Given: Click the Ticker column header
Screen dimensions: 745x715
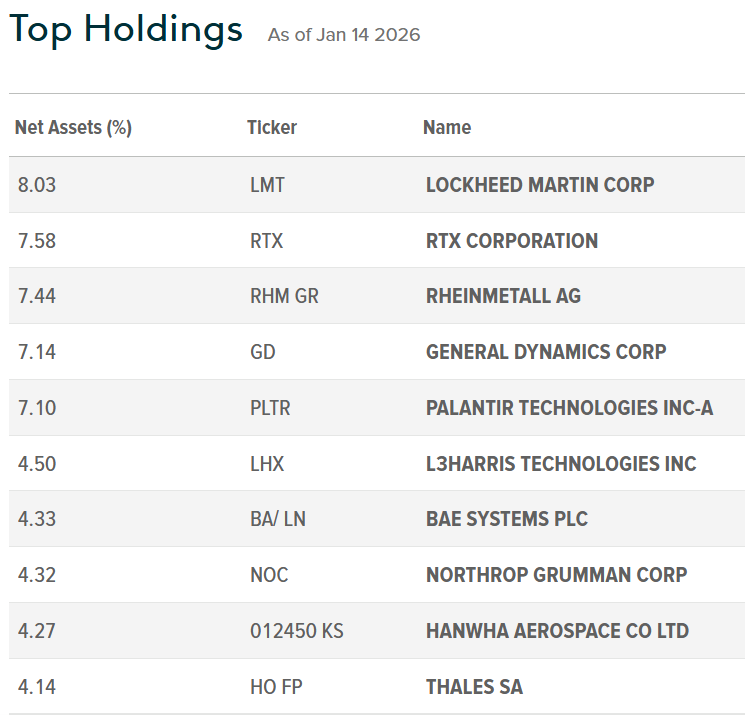Looking at the screenshot, I should pyautogui.click(x=271, y=128).
